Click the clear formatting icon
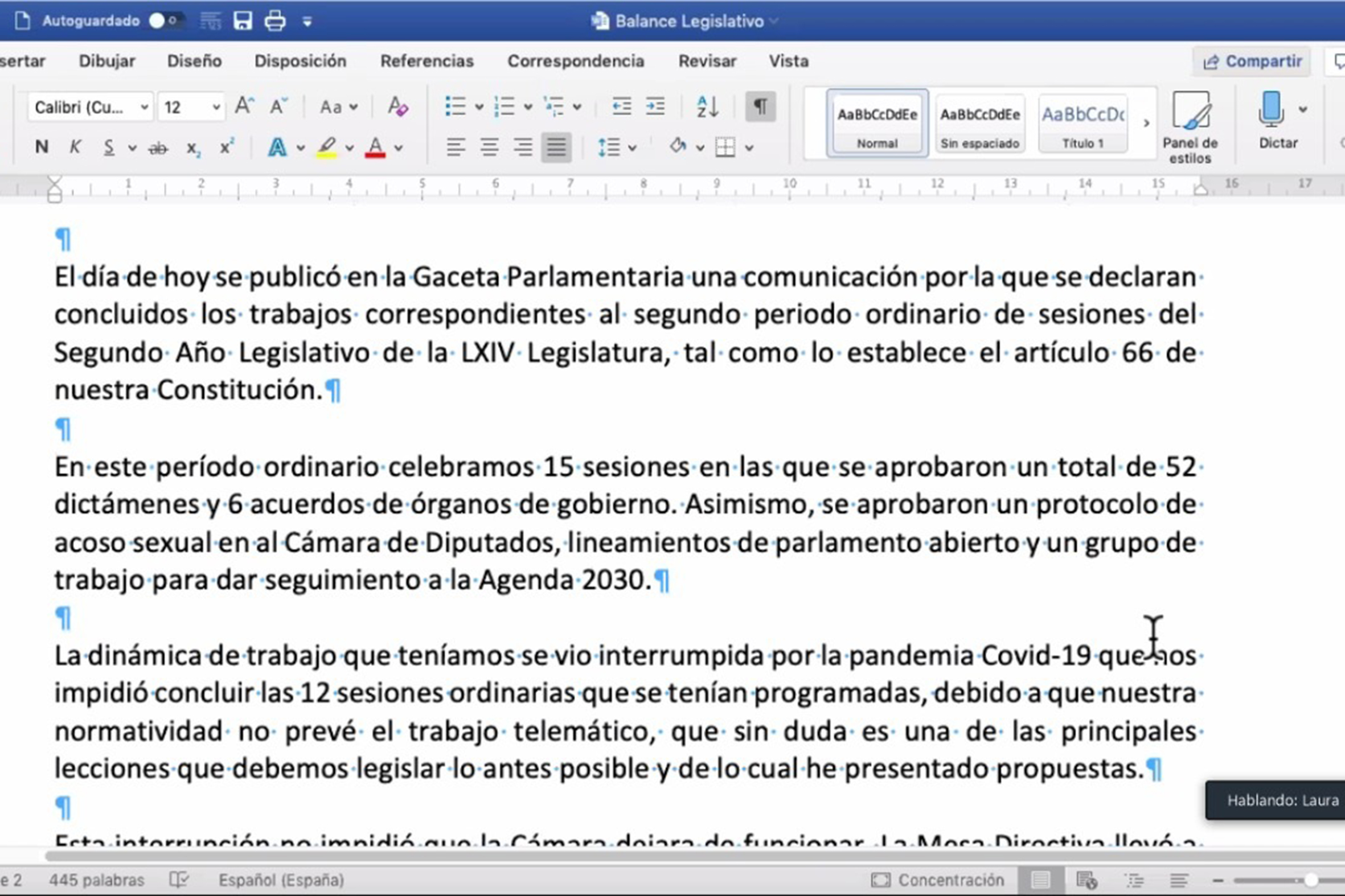 (x=397, y=107)
